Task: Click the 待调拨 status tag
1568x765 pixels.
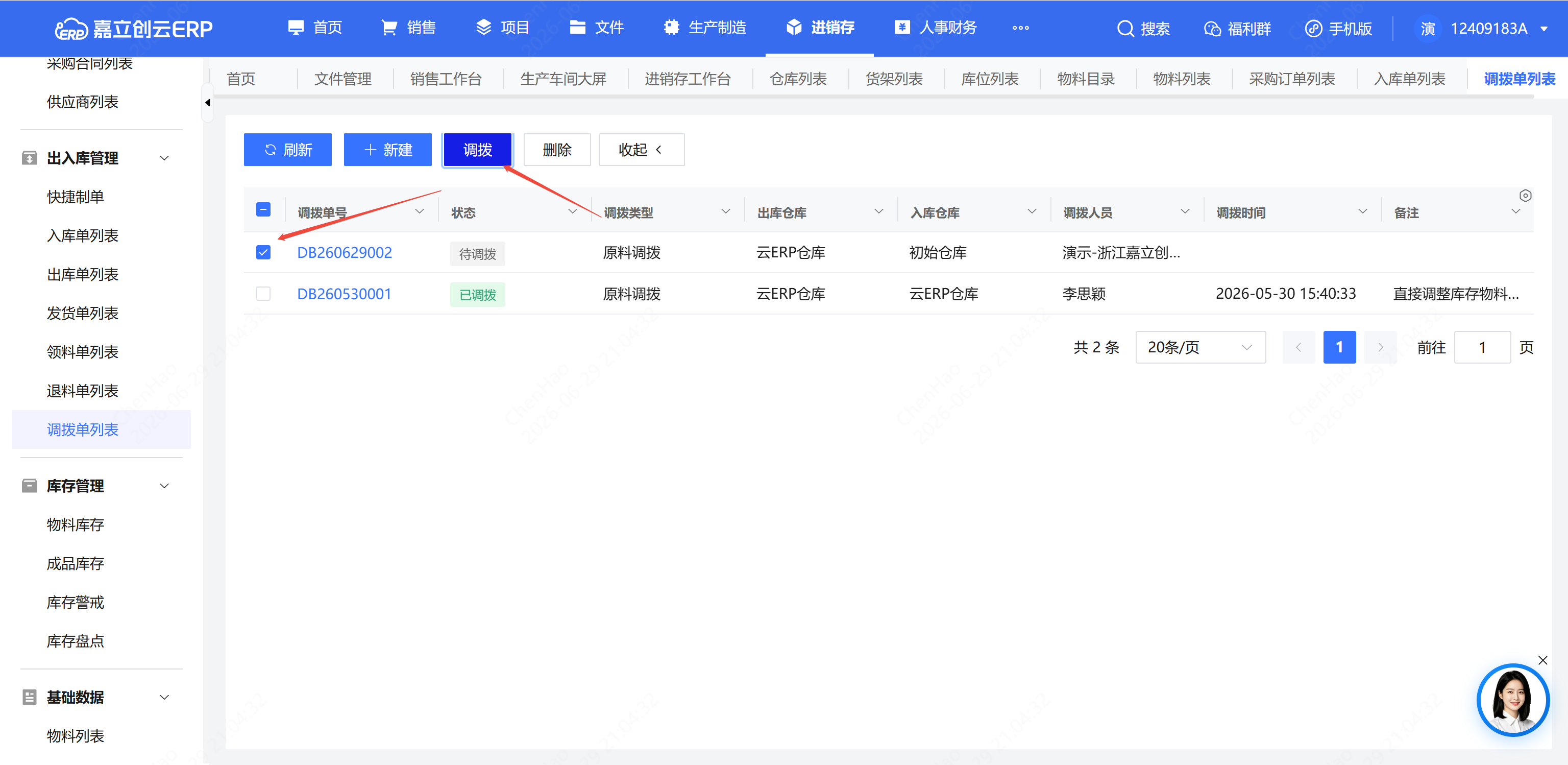Action: pyautogui.click(x=478, y=254)
